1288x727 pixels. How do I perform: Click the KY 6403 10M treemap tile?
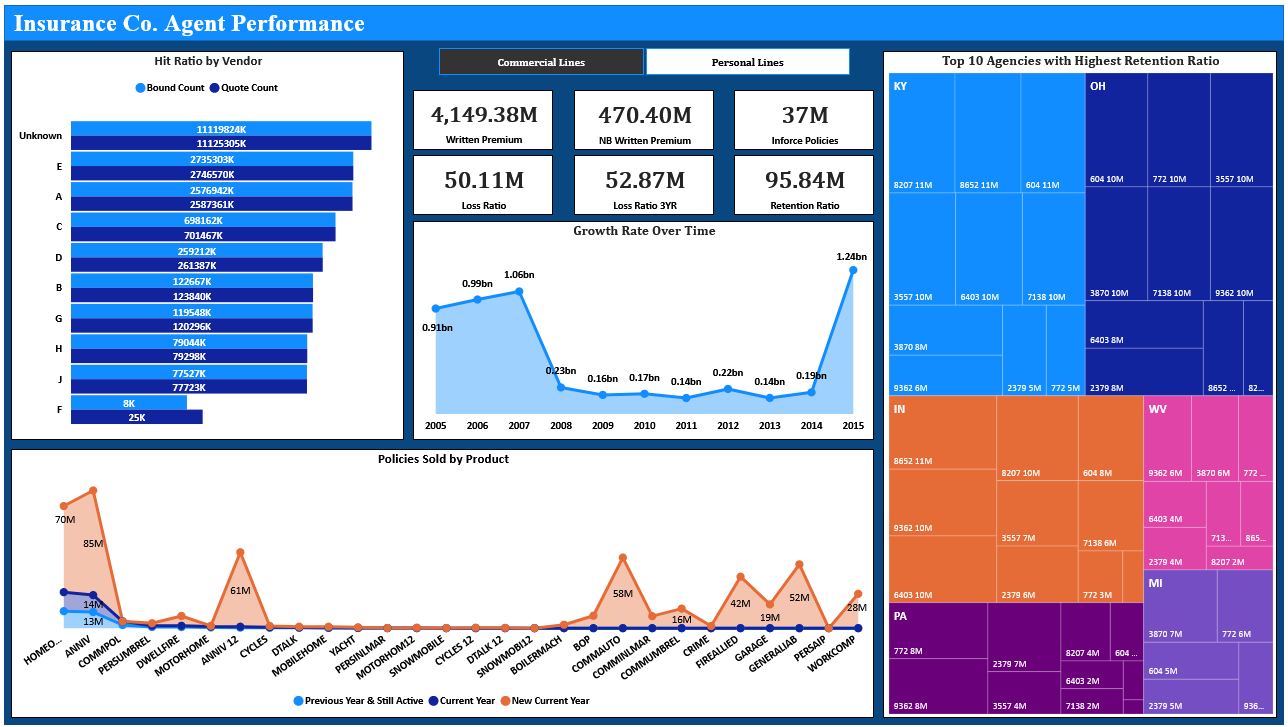[988, 248]
